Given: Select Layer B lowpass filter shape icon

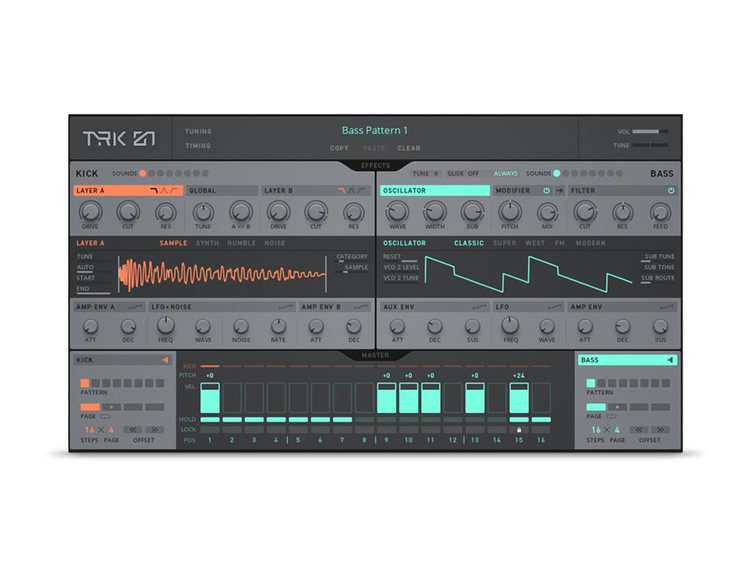Looking at the screenshot, I should pos(341,190).
